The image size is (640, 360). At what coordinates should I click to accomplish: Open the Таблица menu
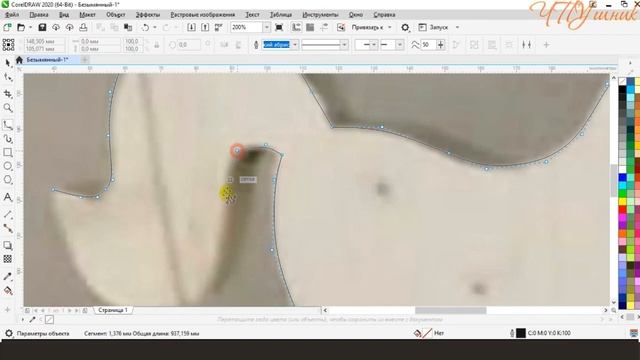click(x=281, y=15)
